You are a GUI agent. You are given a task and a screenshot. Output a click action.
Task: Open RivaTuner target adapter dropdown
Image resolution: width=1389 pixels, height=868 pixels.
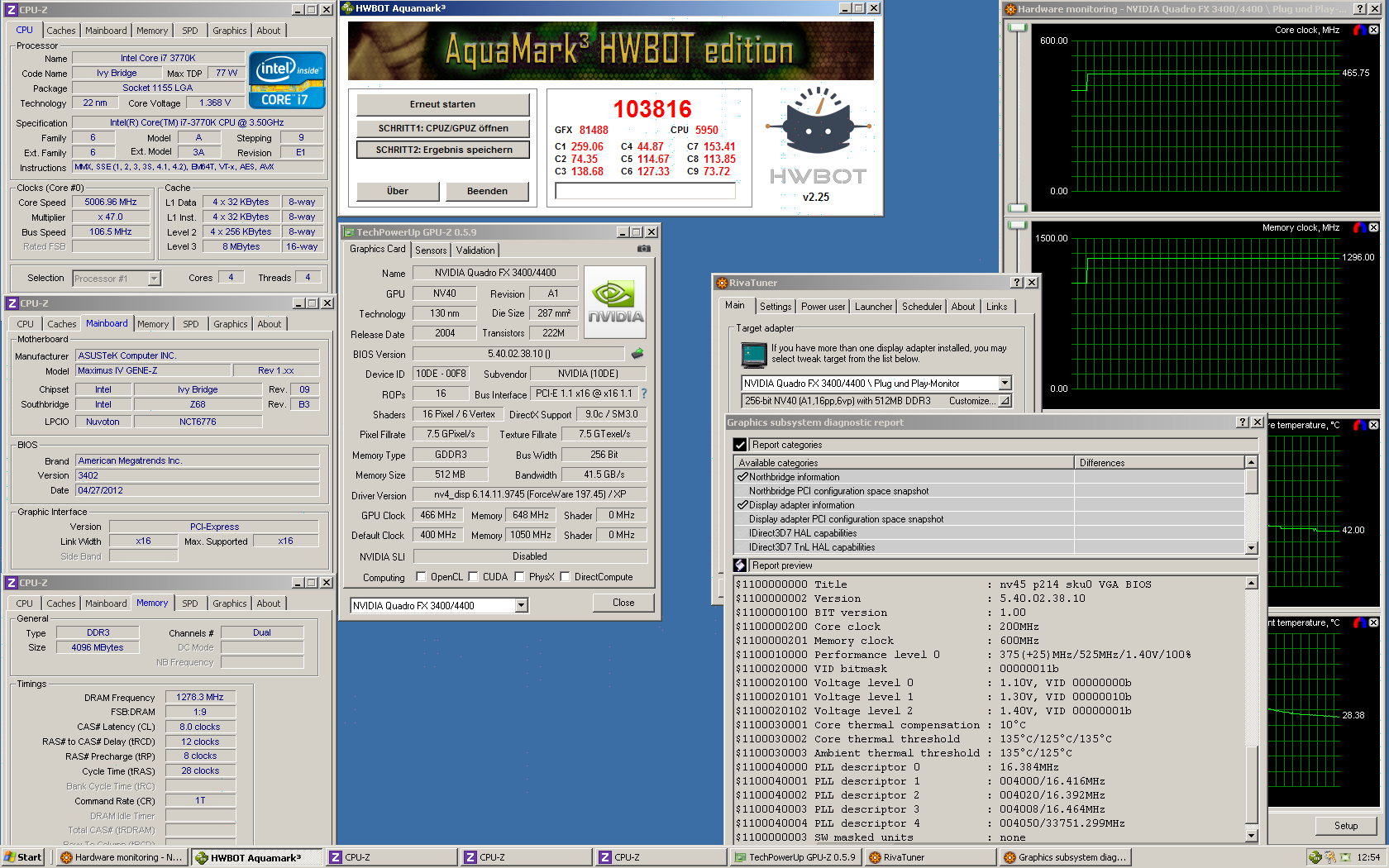(1005, 384)
